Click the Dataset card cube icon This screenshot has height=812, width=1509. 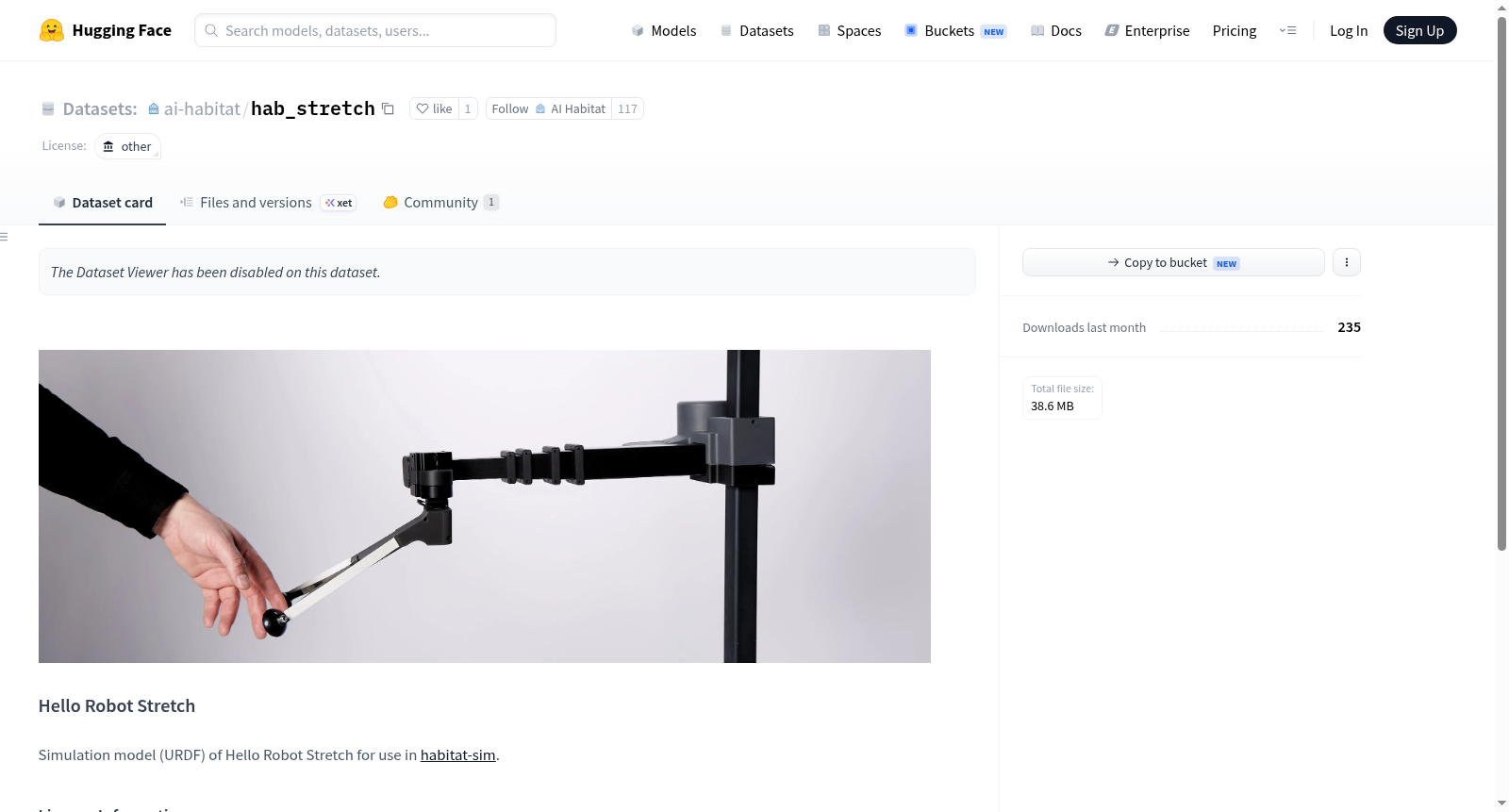(x=59, y=202)
